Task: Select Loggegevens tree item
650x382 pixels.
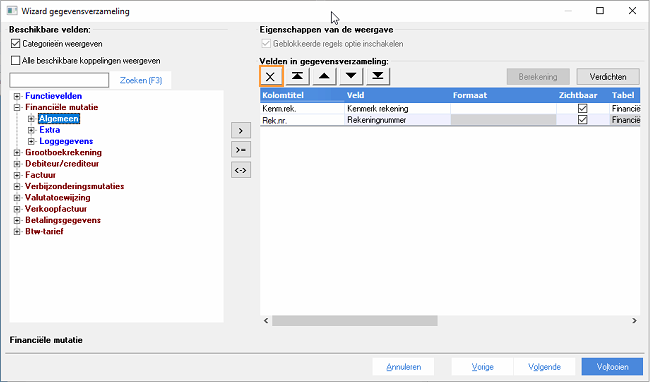Action: point(66,141)
